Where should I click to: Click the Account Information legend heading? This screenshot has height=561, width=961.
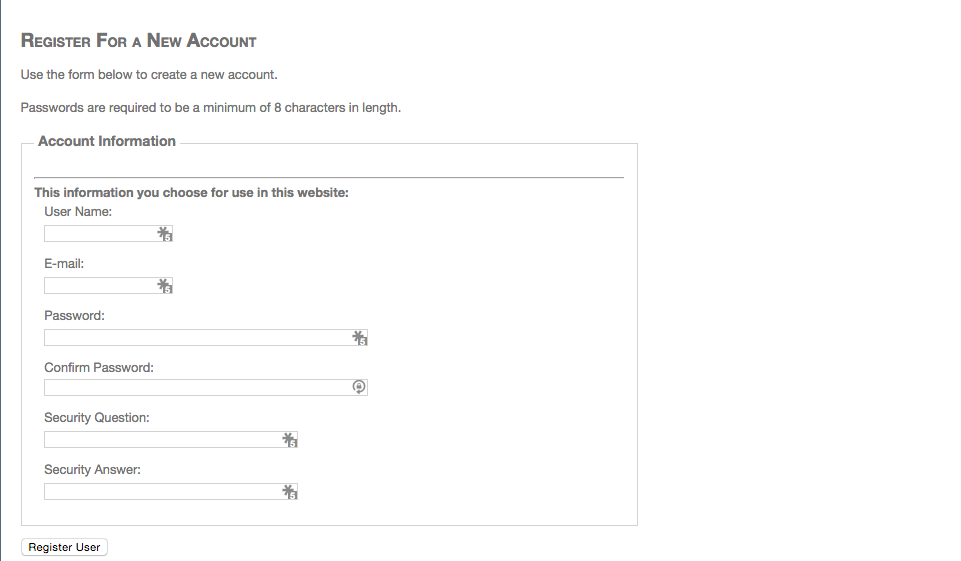107,142
